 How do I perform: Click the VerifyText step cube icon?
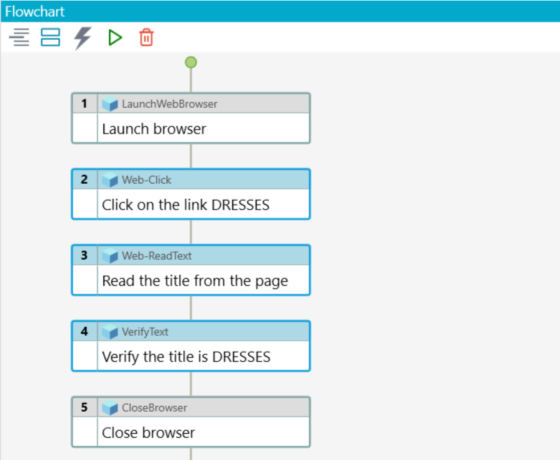[110, 332]
